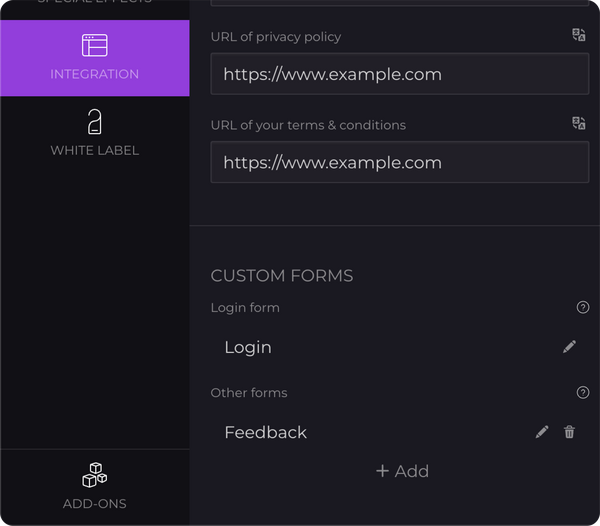Image resolution: width=600 pixels, height=526 pixels.
Task: Switch to the Special Effects tab
Action: (95, 3)
